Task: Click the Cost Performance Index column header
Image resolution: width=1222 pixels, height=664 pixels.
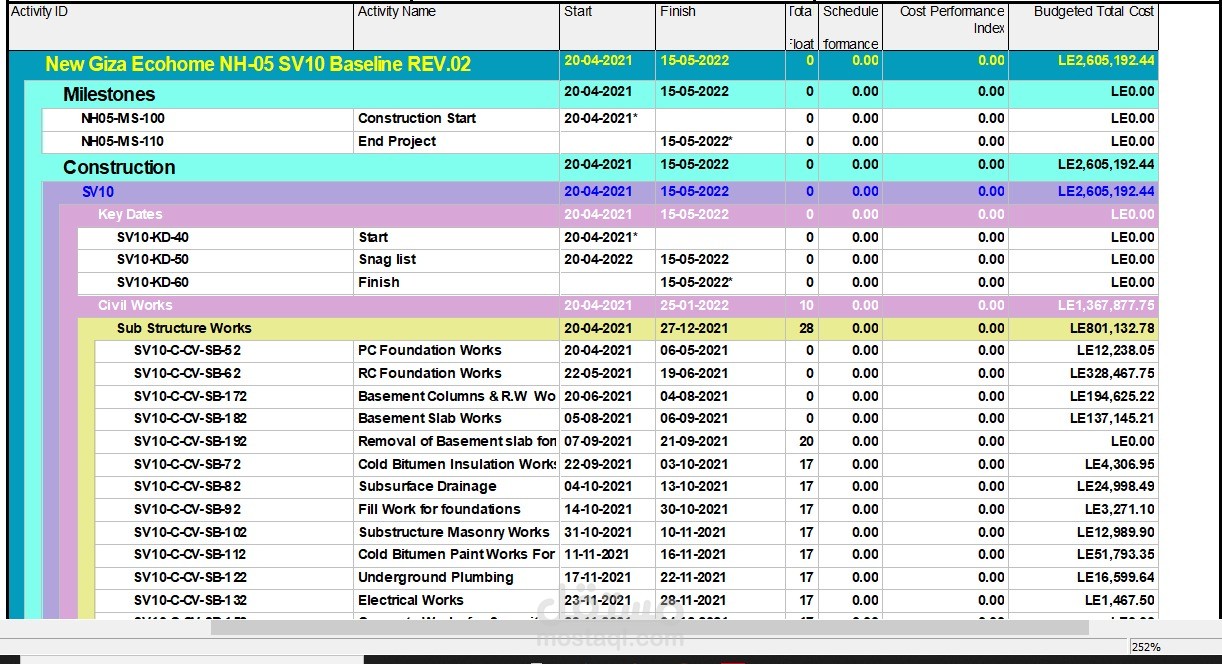Action: point(946,26)
